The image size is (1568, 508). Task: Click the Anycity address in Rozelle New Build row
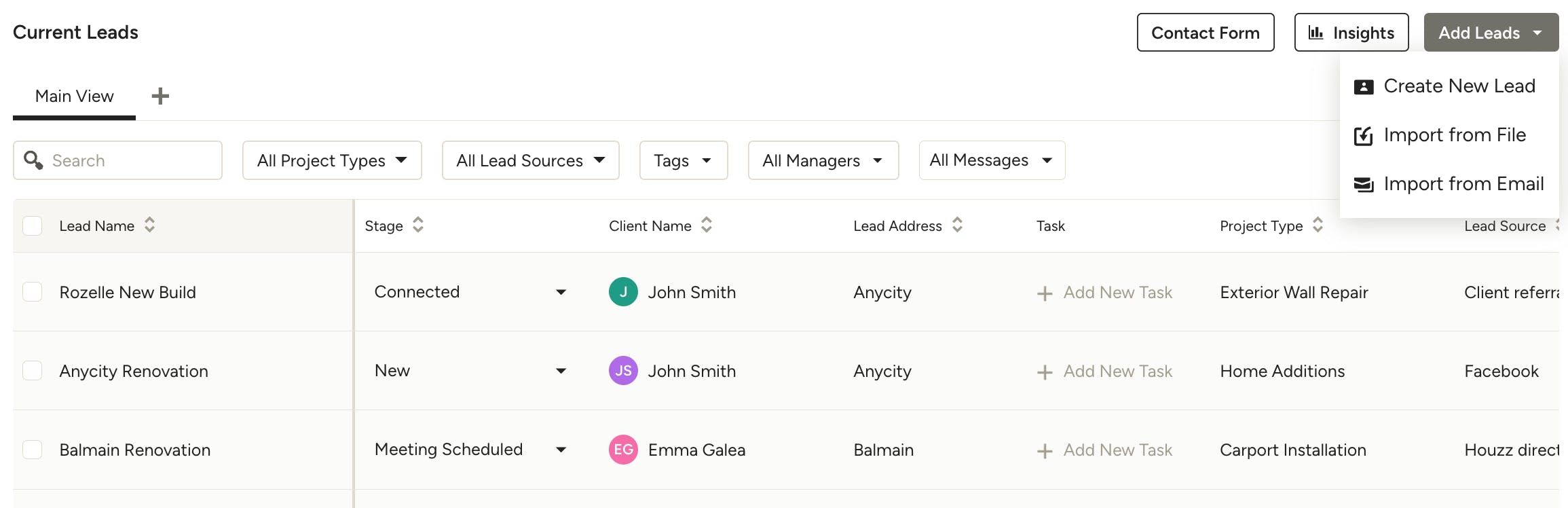pos(882,293)
